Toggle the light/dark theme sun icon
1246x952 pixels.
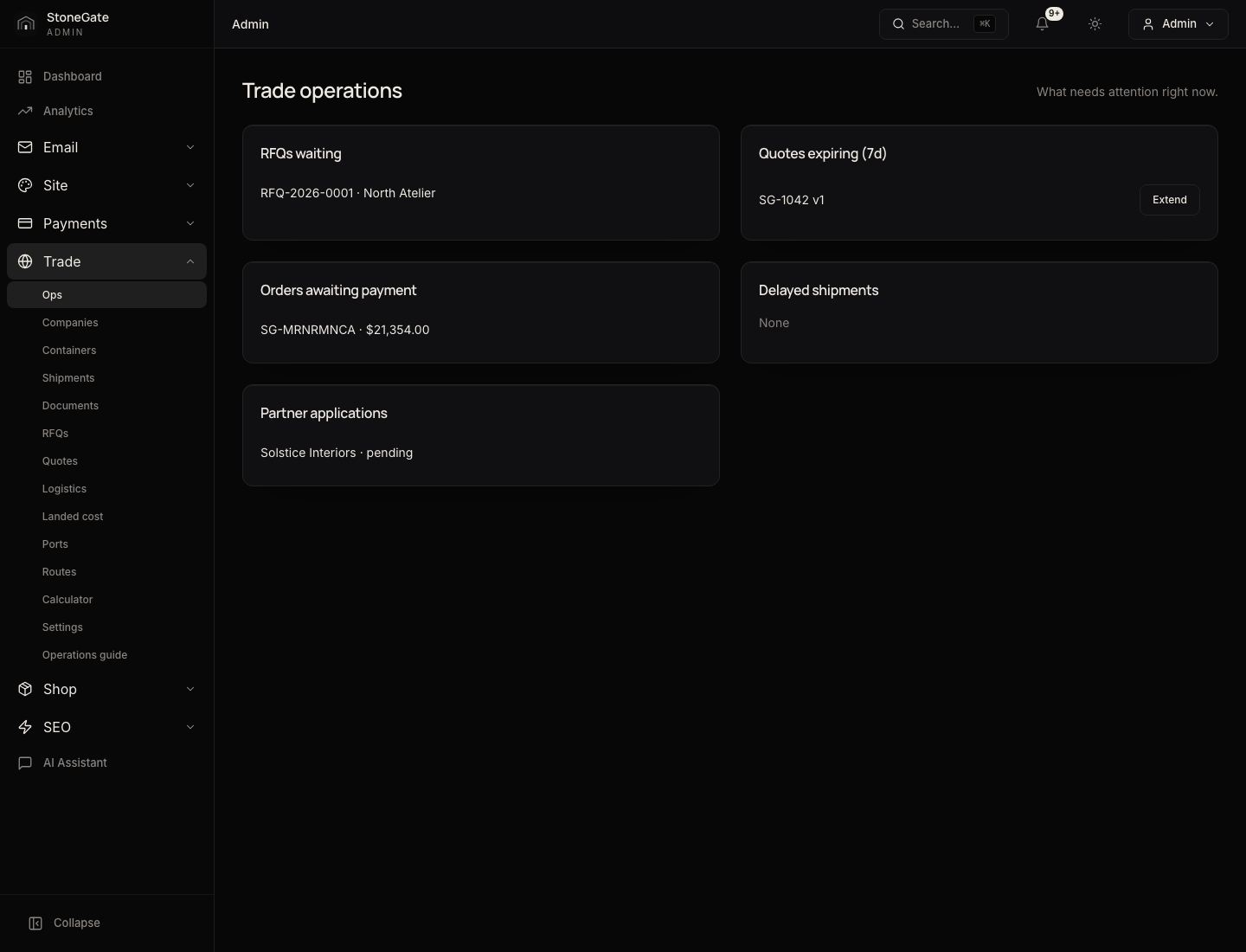(1095, 24)
